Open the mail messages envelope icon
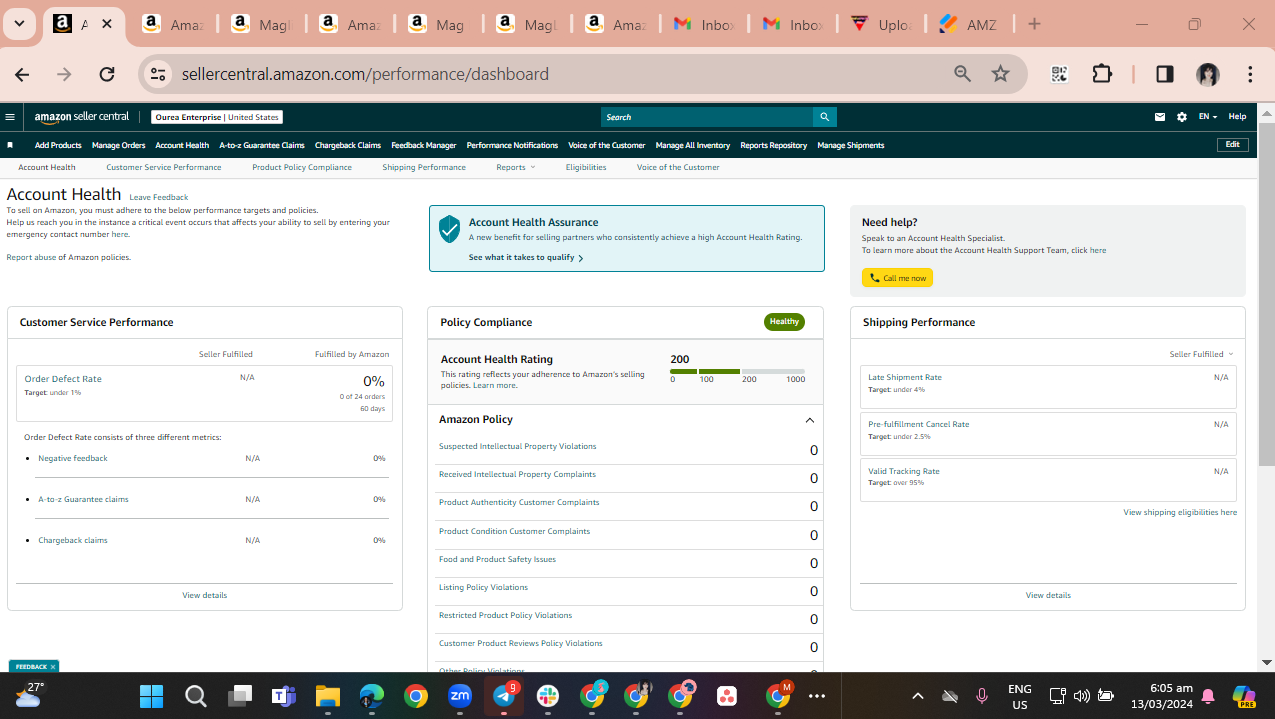 (x=1160, y=117)
